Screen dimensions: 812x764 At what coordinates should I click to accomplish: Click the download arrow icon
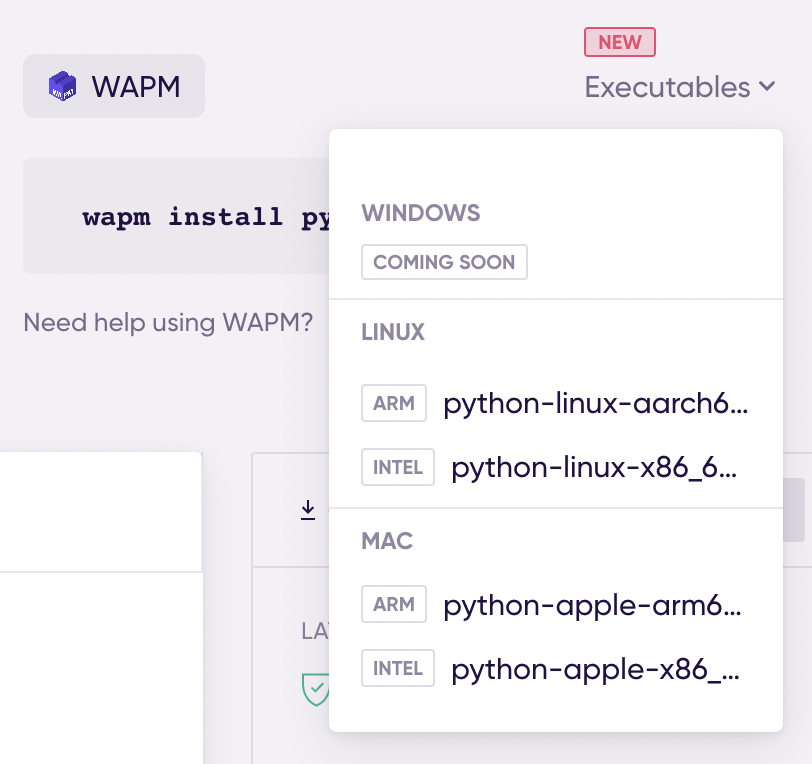pyautogui.click(x=307, y=510)
